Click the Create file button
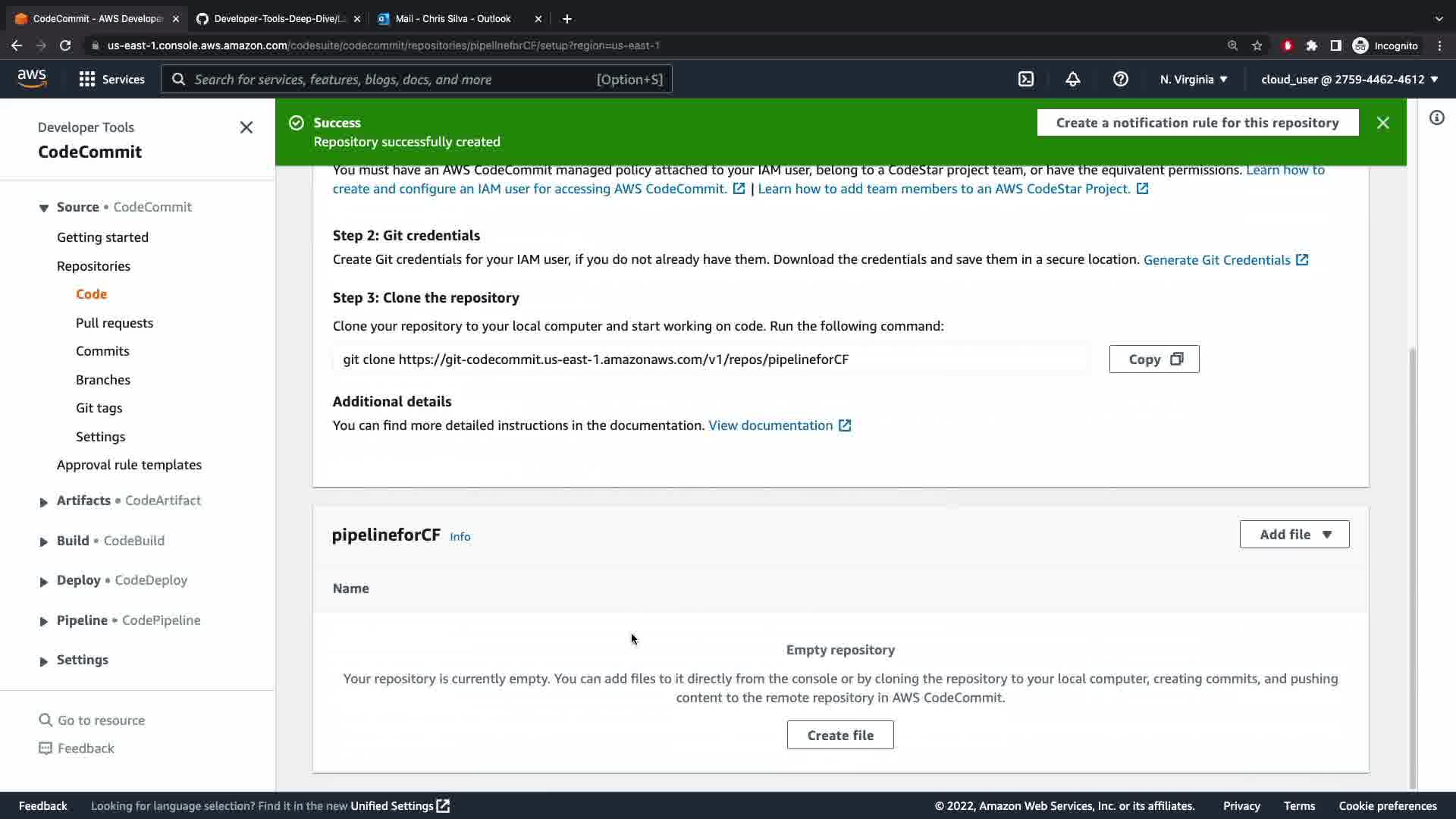1456x819 pixels. (x=839, y=735)
